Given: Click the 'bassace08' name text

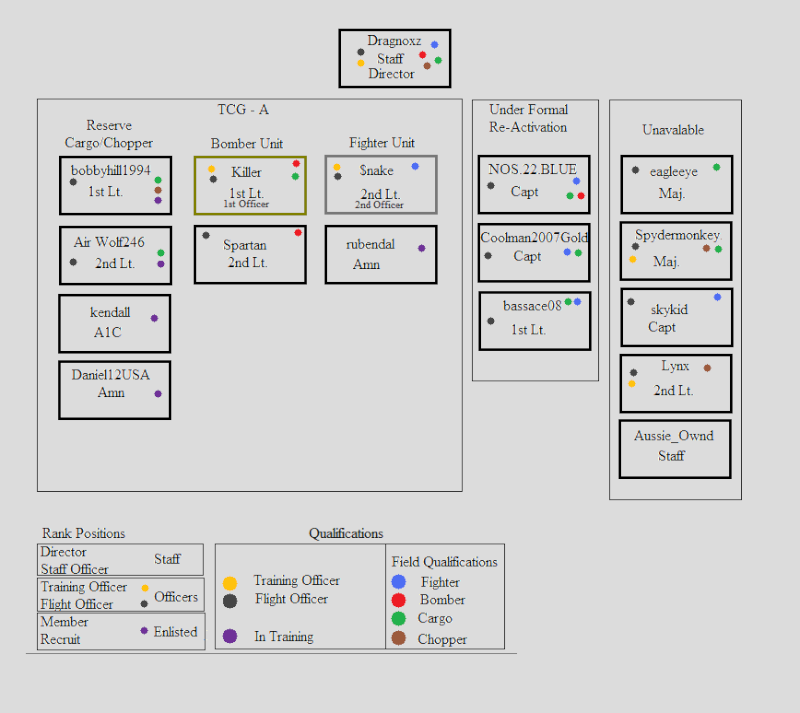Looking at the screenshot, I should click(532, 306).
